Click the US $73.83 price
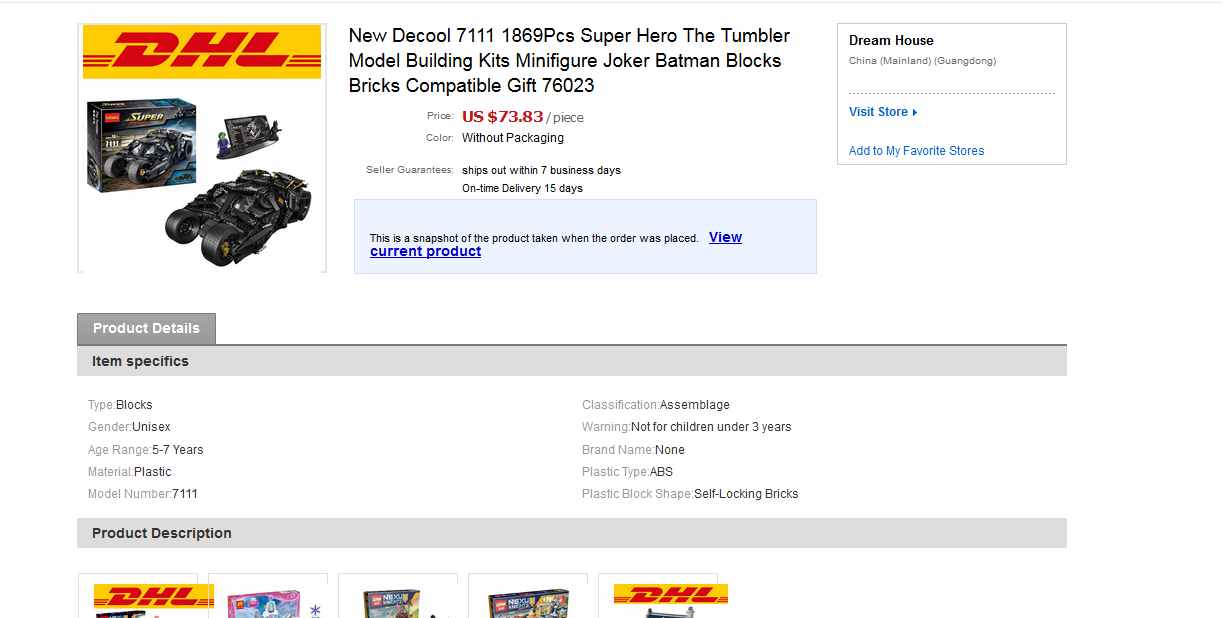 (x=502, y=116)
